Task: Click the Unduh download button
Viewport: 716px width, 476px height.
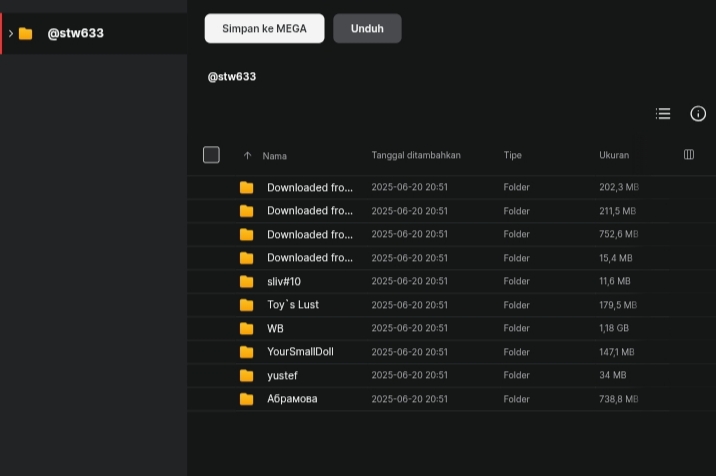Action: [x=367, y=28]
